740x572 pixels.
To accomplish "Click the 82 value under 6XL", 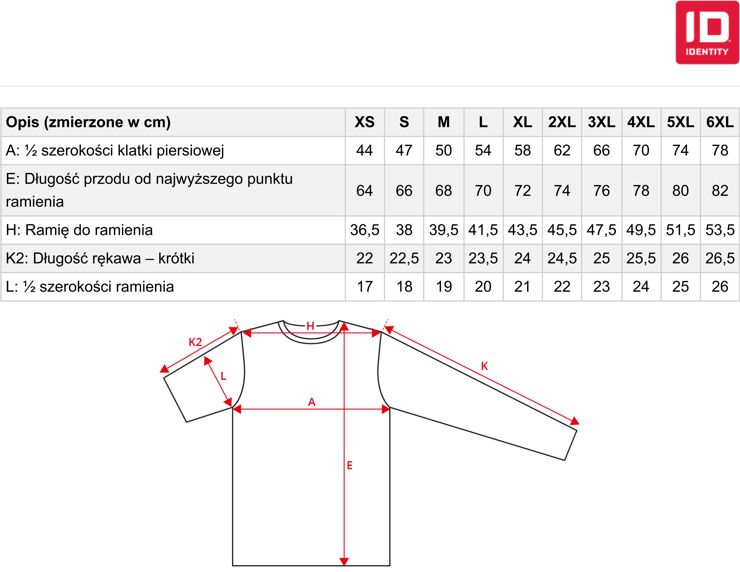I will pos(720,191).
